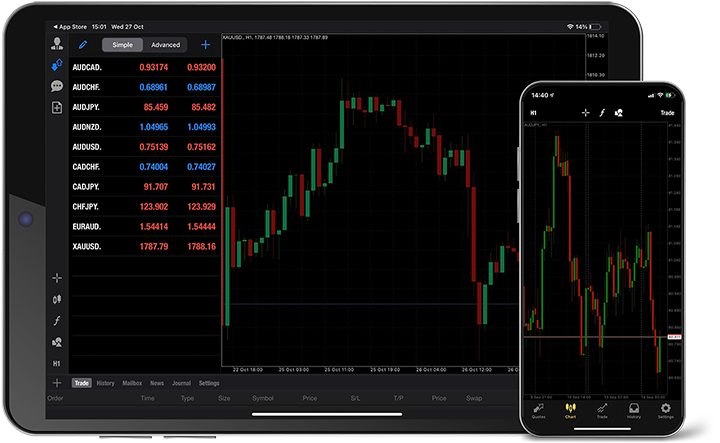This screenshot has width=720, height=443.
Task: Switch to the Journal tab
Action: click(x=181, y=383)
